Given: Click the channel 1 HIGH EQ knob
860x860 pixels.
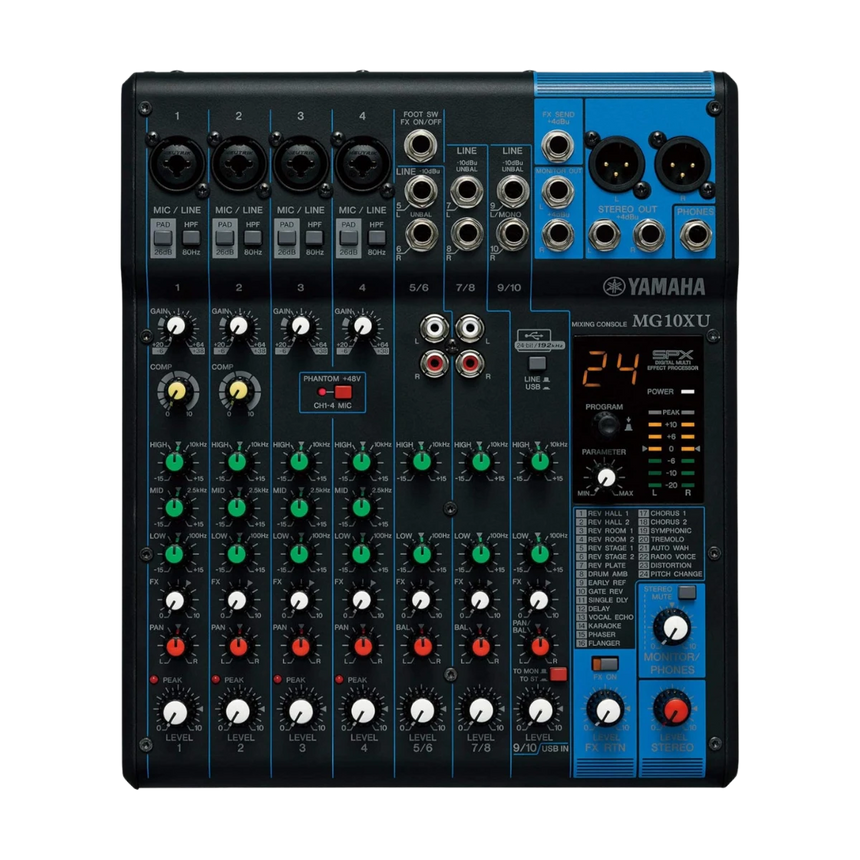Looking at the screenshot, I should [x=176, y=462].
